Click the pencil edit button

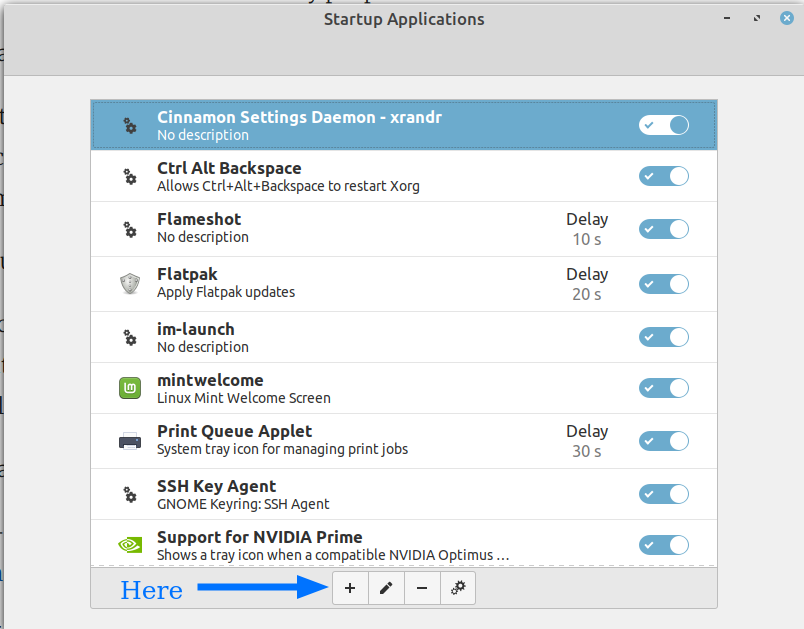tap(386, 588)
